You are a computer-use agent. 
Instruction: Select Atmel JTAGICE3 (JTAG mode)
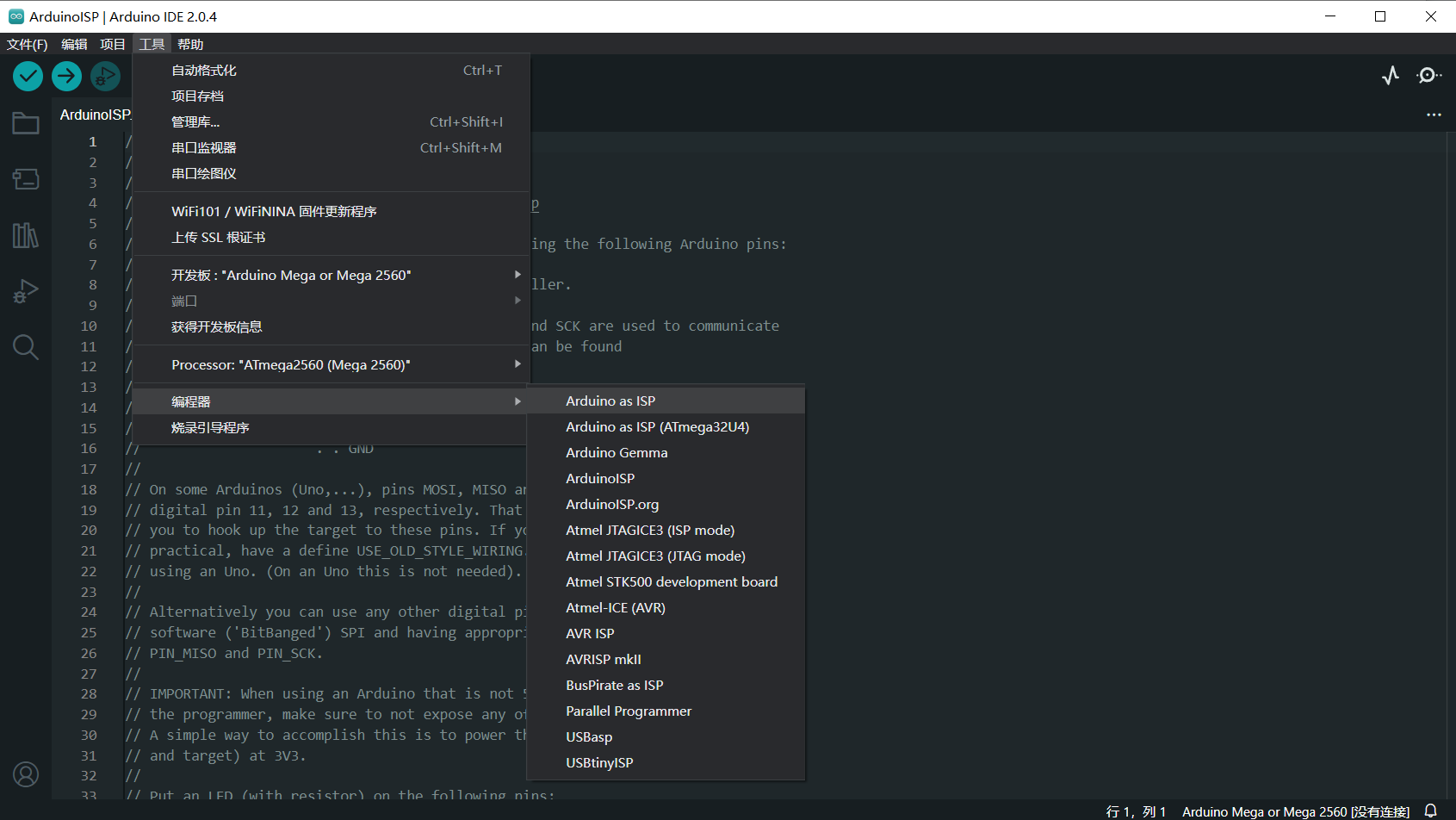(x=666, y=556)
